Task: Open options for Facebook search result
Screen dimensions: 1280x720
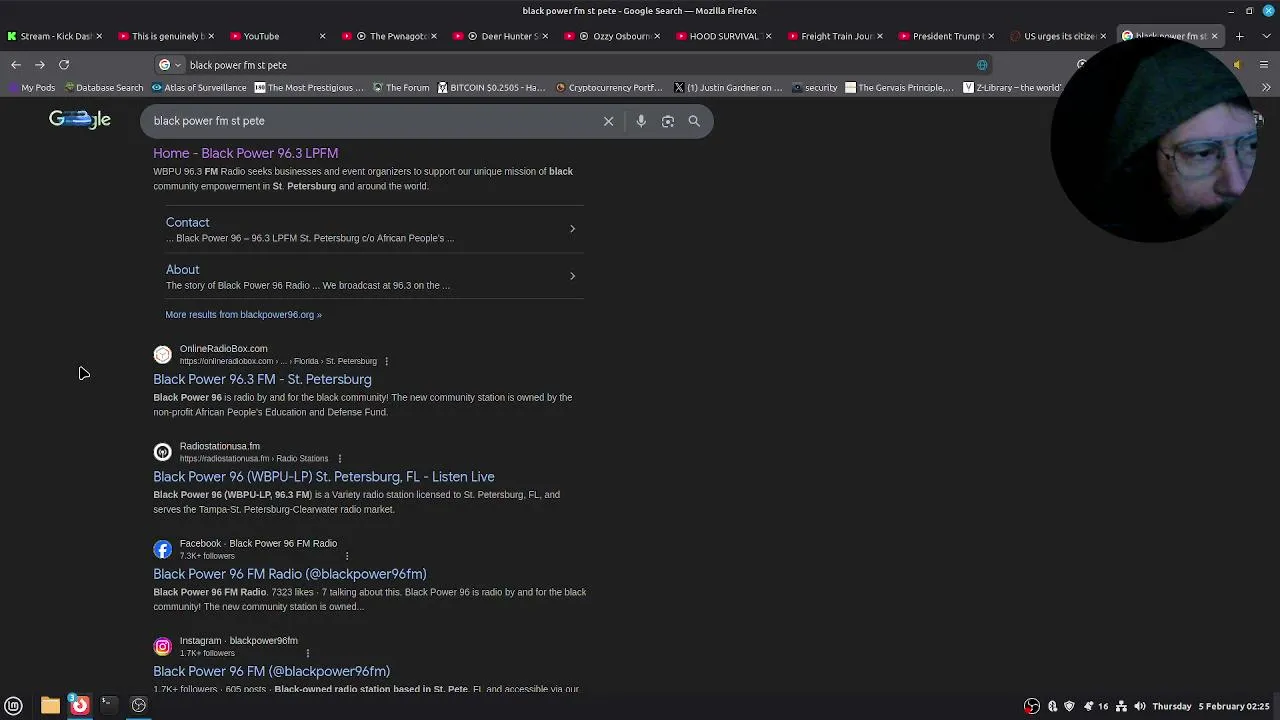Action: coord(347,556)
